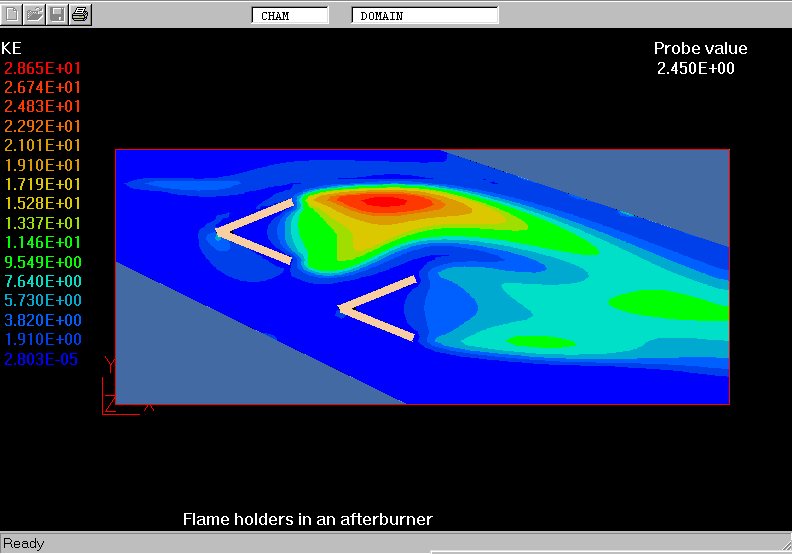Click the upper flame holder V-shape
Screen dimensions: 792x554
[254, 233]
